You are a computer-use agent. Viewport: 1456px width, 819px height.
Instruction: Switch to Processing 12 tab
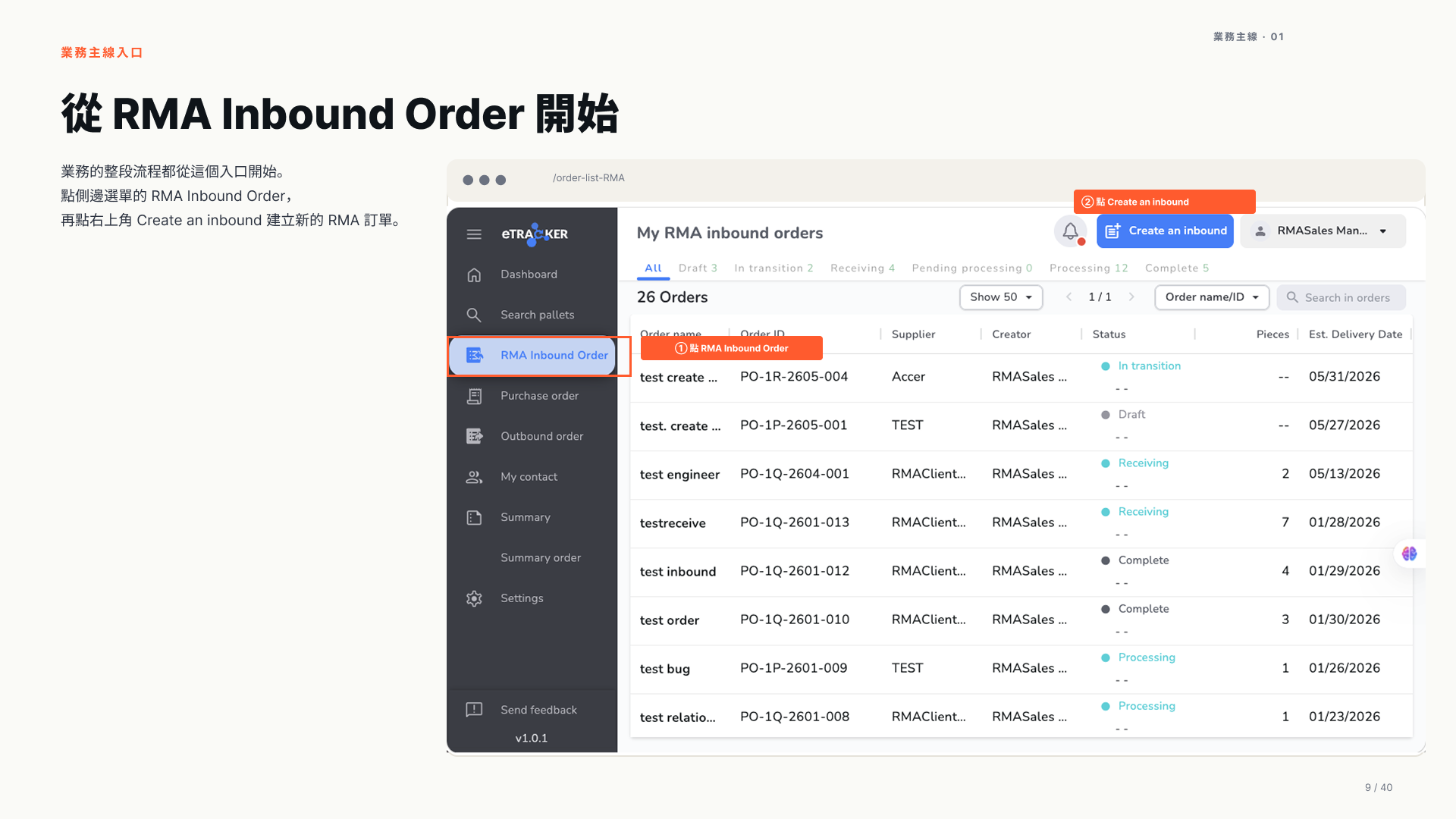click(1088, 268)
